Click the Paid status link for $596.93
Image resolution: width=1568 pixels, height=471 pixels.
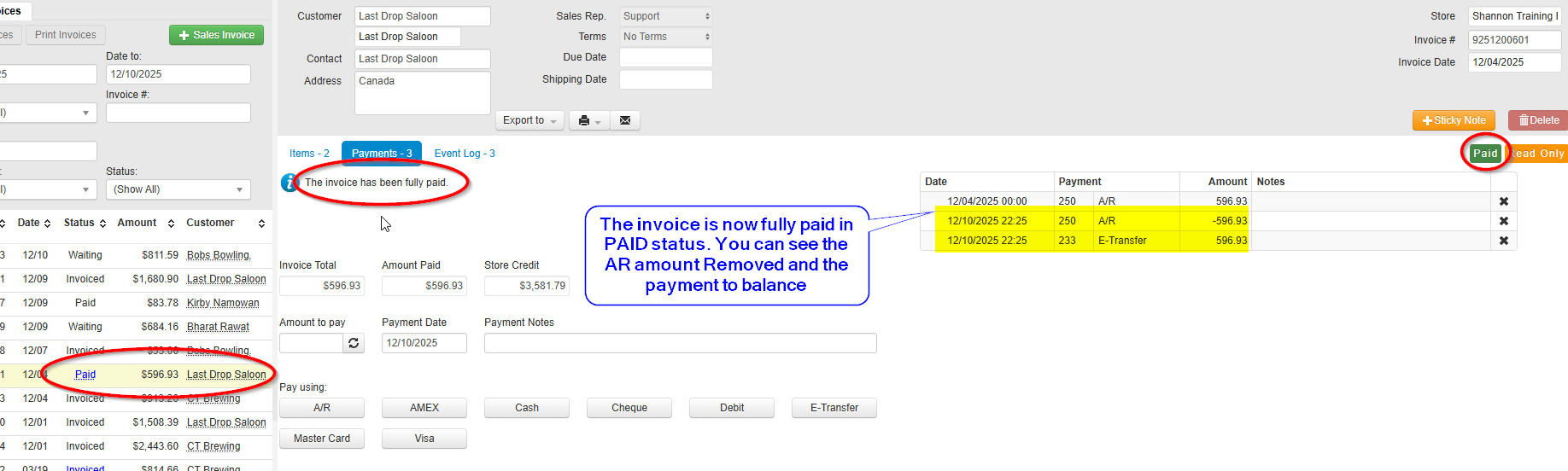[85, 375]
